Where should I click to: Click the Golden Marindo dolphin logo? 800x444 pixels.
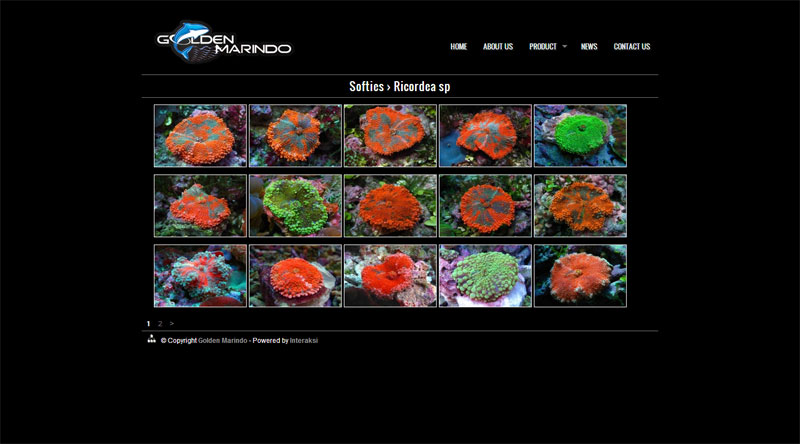[x=223, y=42]
